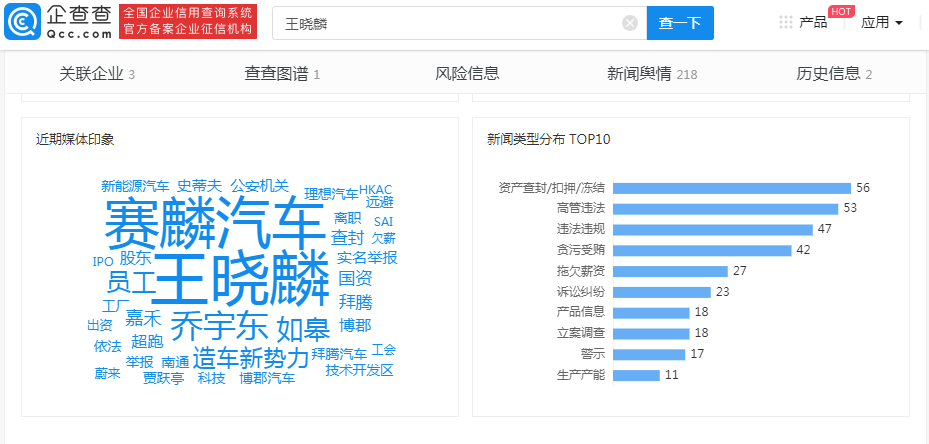Click word cloud term 超跑
This screenshot has width=929, height=444.
148,341
